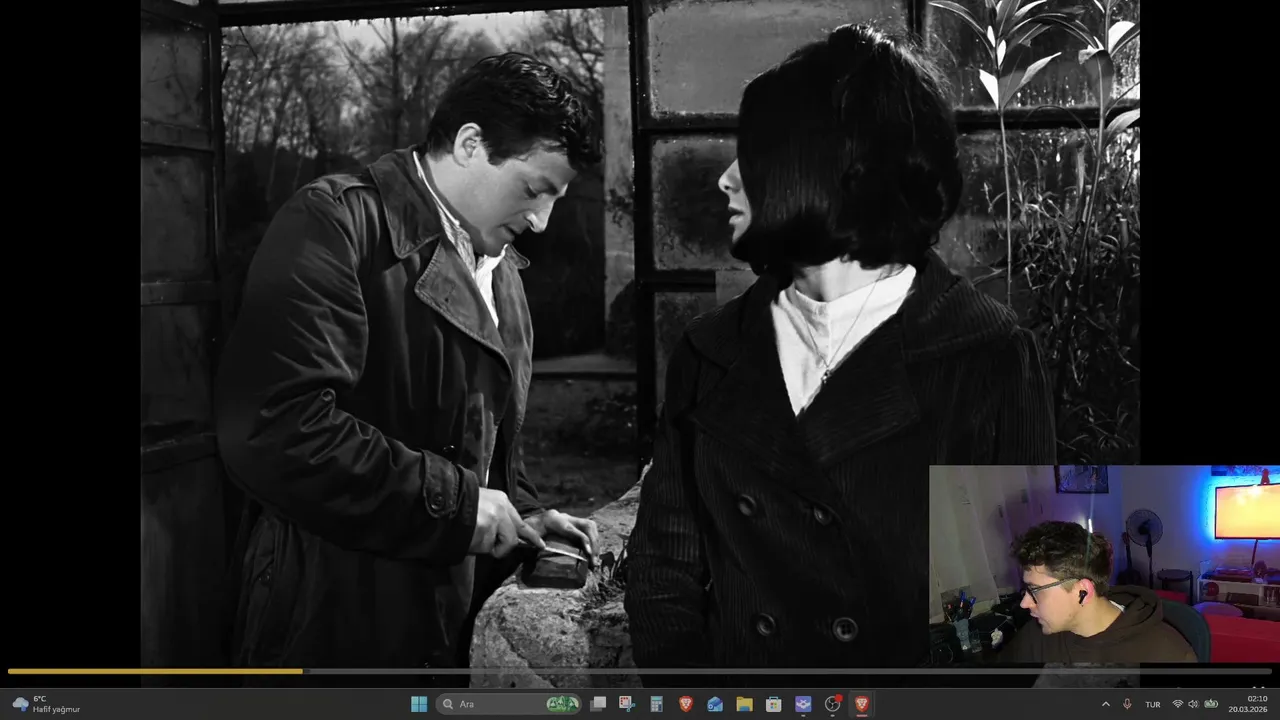
Task: Switch the TUR keyboard language
Action: [x=1153, y=704]
